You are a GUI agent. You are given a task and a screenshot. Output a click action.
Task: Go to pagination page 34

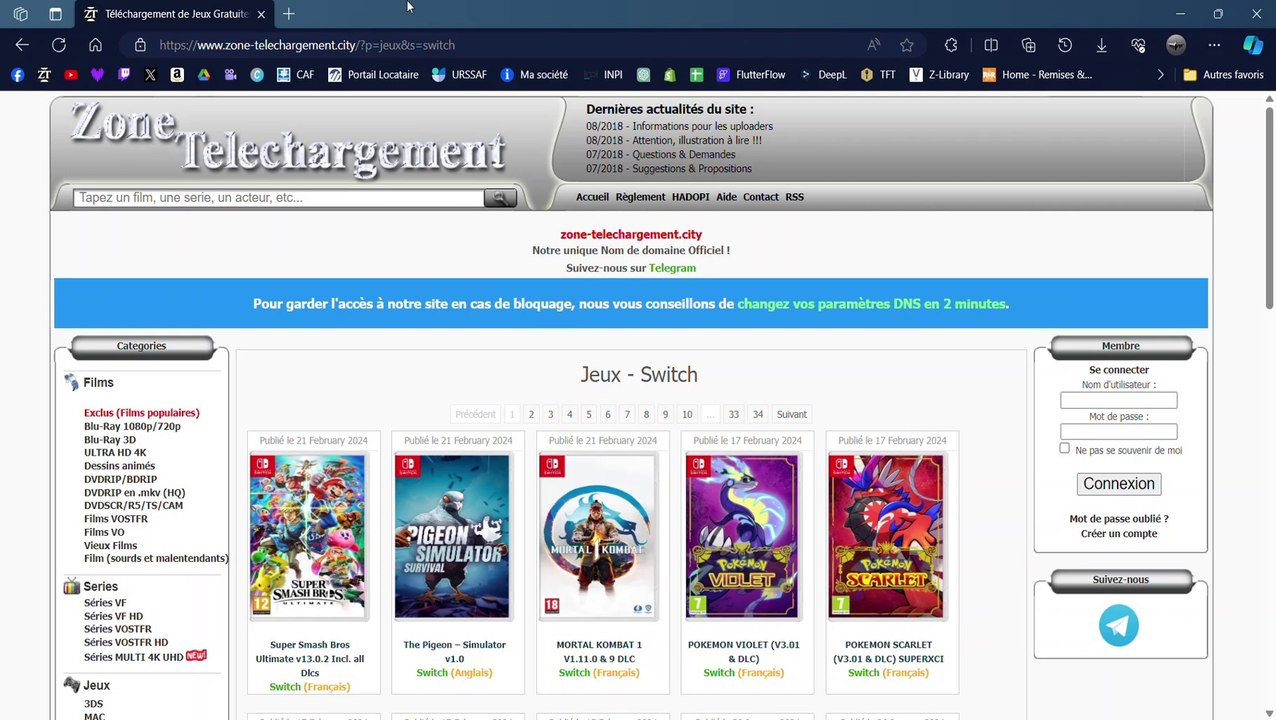click(x=758, y=414)
